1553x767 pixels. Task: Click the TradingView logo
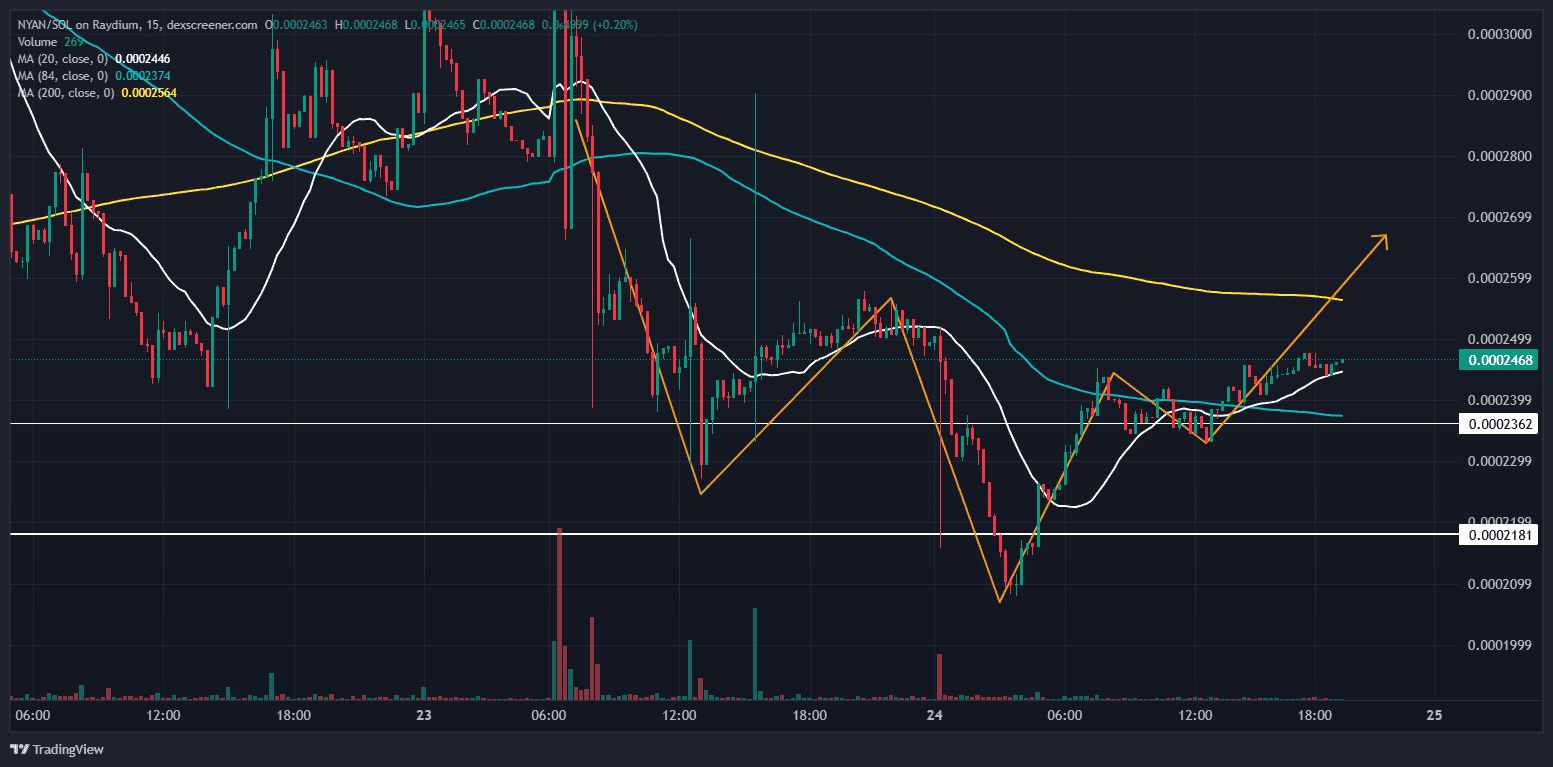point(57,749)
